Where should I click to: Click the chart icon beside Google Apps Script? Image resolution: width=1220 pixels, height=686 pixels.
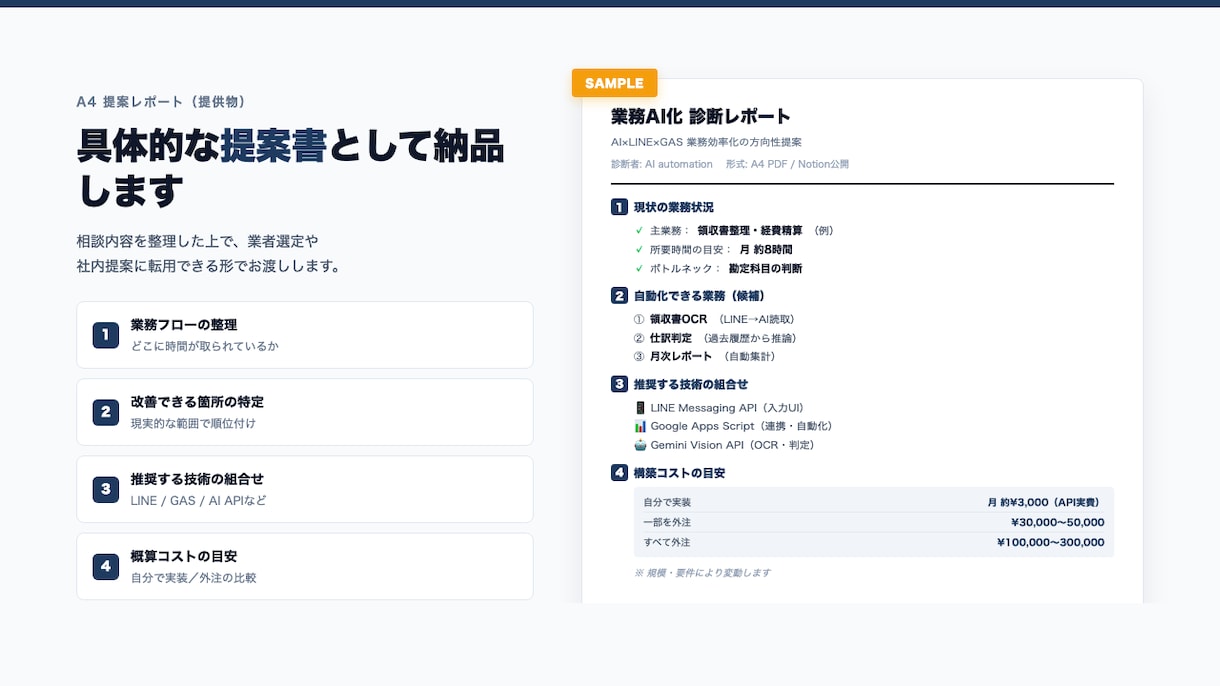pos(640,426)
